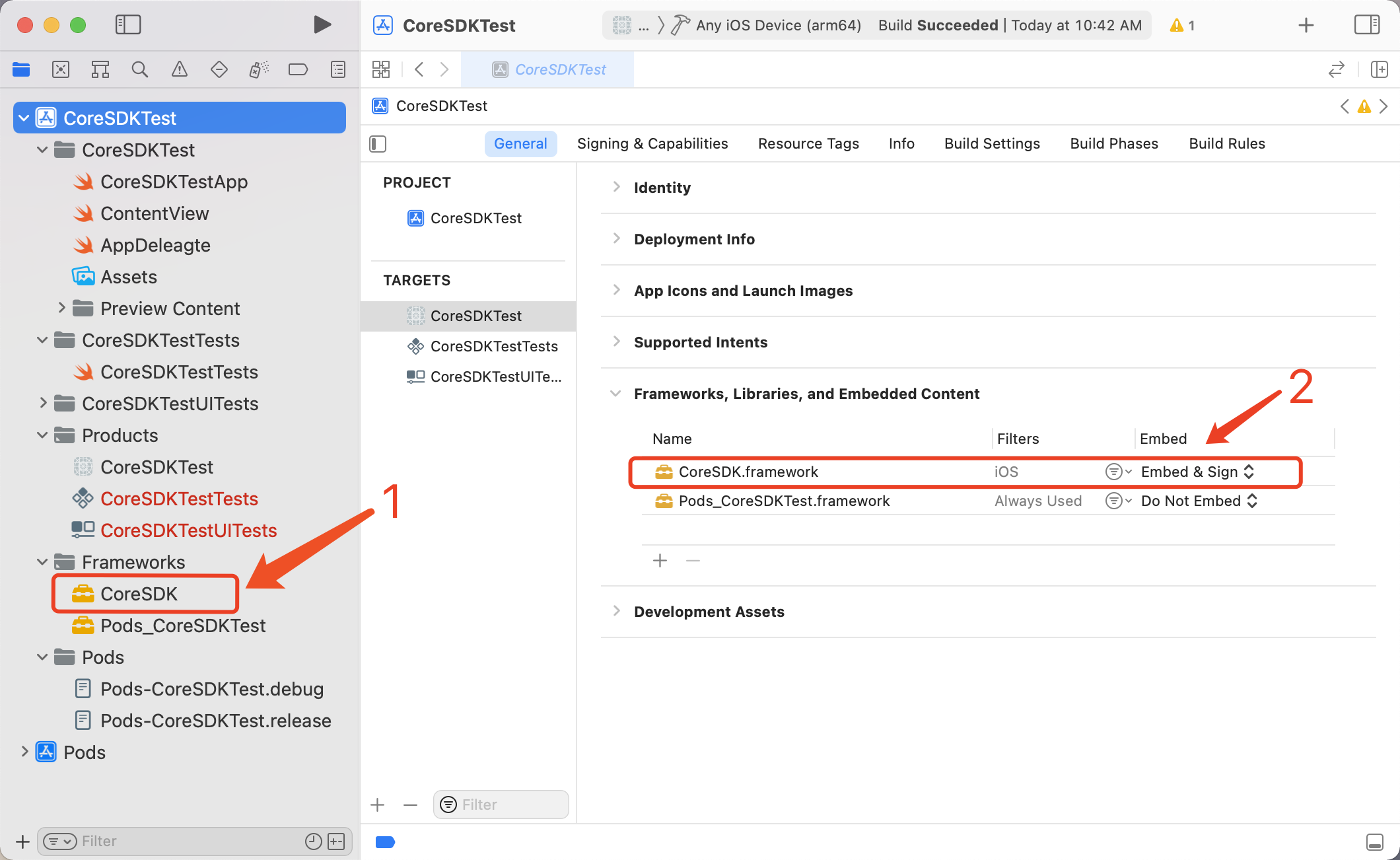
Task: Toggle the navigator sidebar button
Action: coord(128,25)
